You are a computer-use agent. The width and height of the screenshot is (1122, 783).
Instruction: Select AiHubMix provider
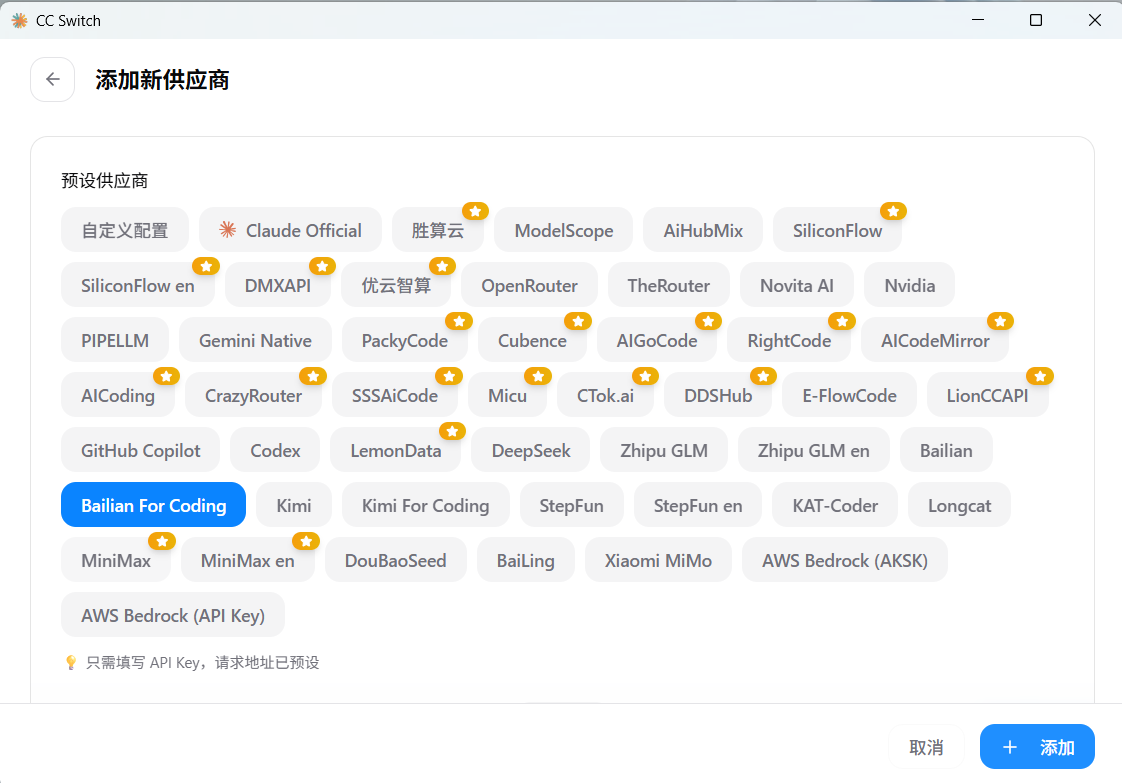pyautogui.click(x=703, y=230)
